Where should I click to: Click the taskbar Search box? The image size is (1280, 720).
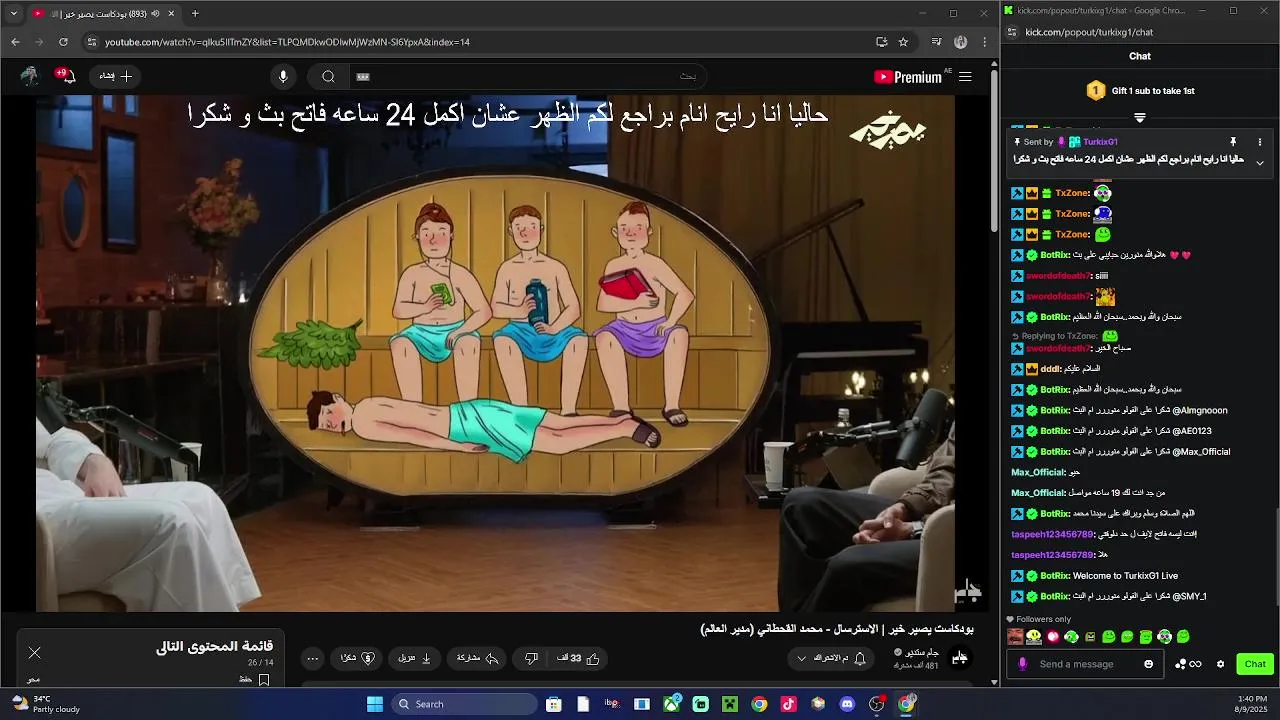click(x=464, y=704)
